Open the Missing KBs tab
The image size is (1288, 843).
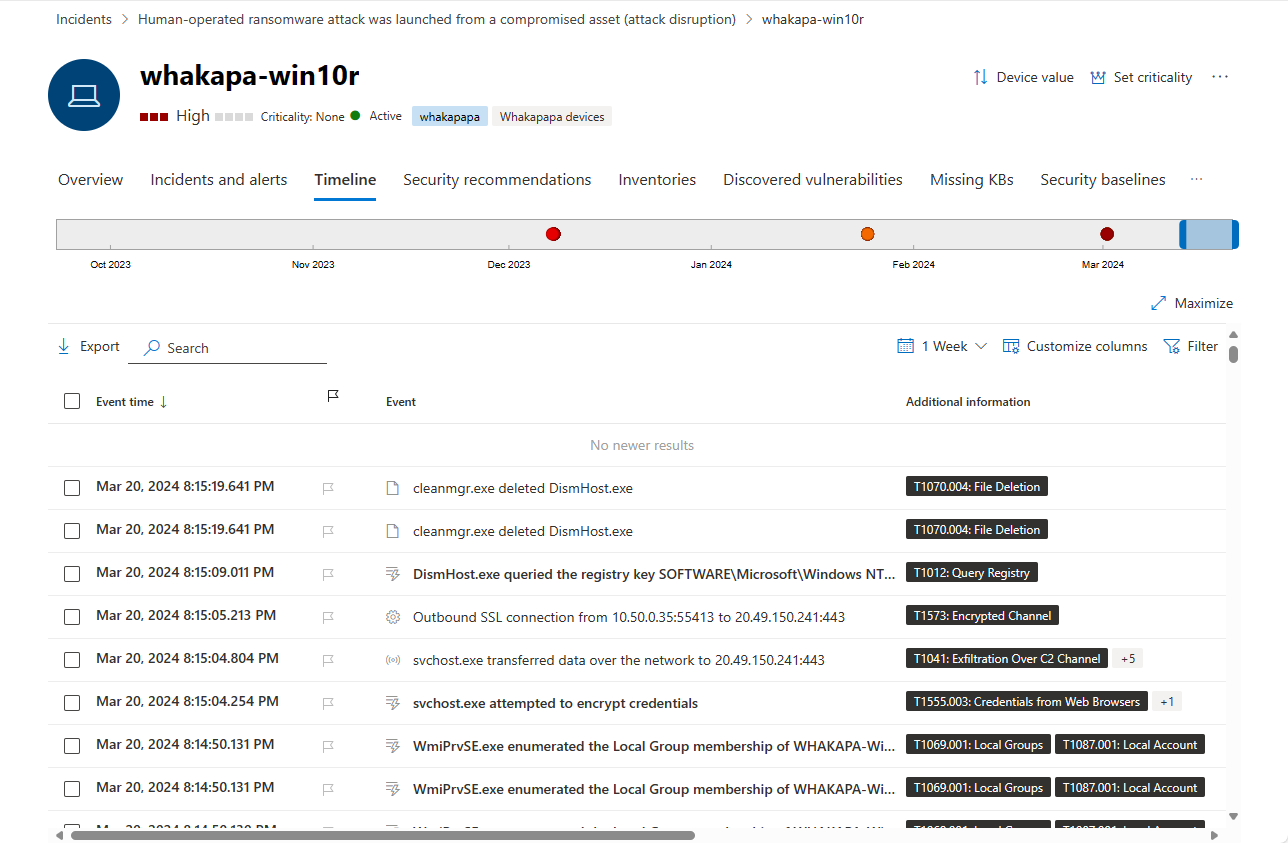[972, 180]
